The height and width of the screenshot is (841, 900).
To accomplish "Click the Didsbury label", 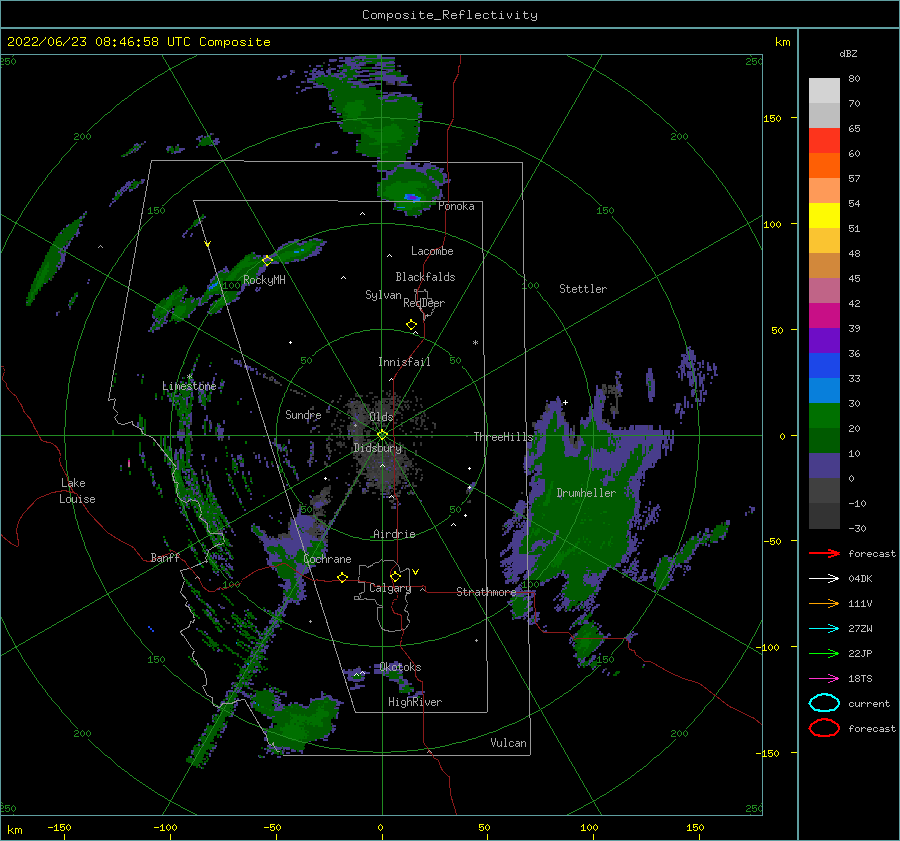I will pos(378,448).
